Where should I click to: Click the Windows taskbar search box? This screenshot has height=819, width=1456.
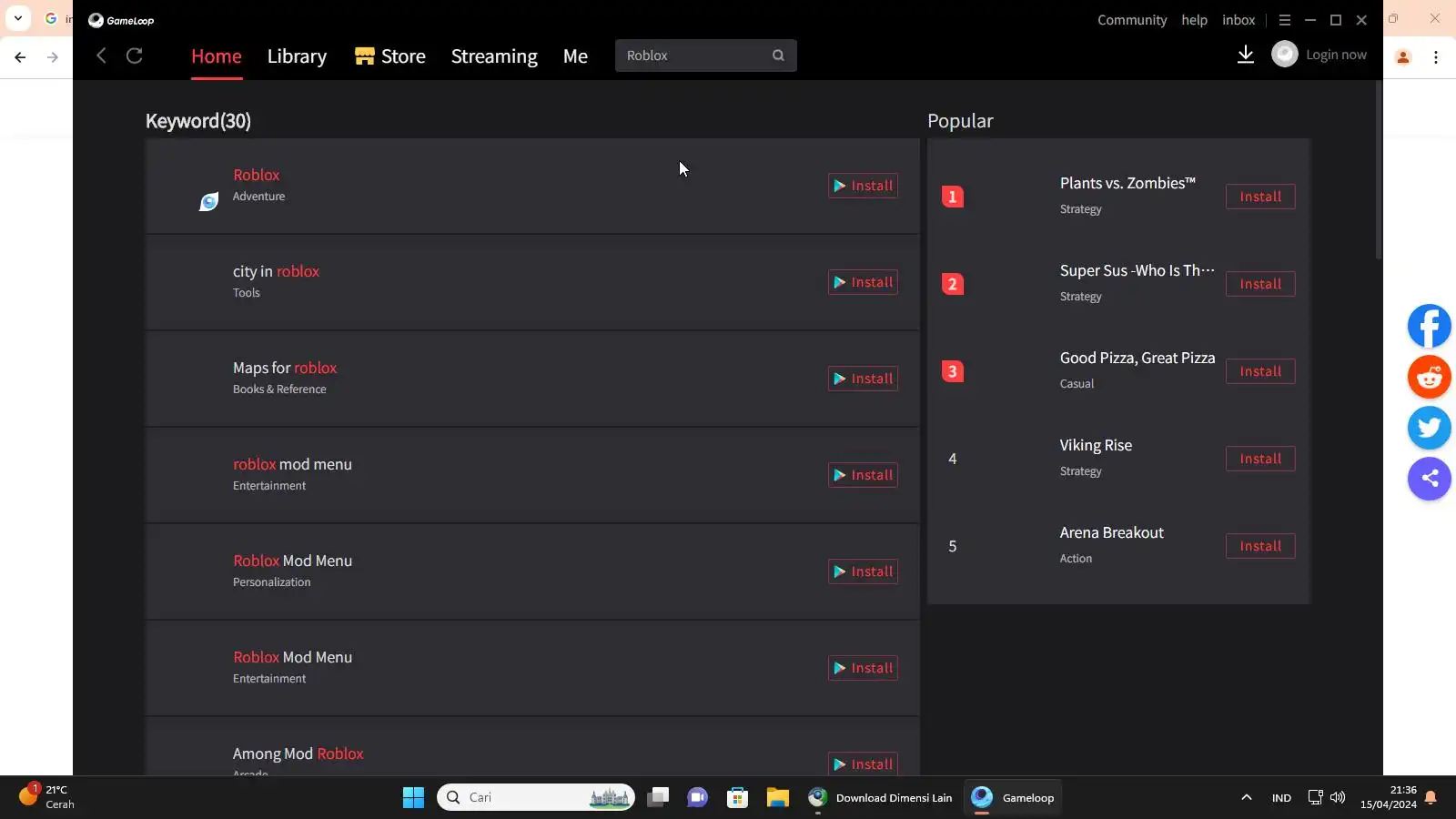pyautogui.click(x=536, y=798)
